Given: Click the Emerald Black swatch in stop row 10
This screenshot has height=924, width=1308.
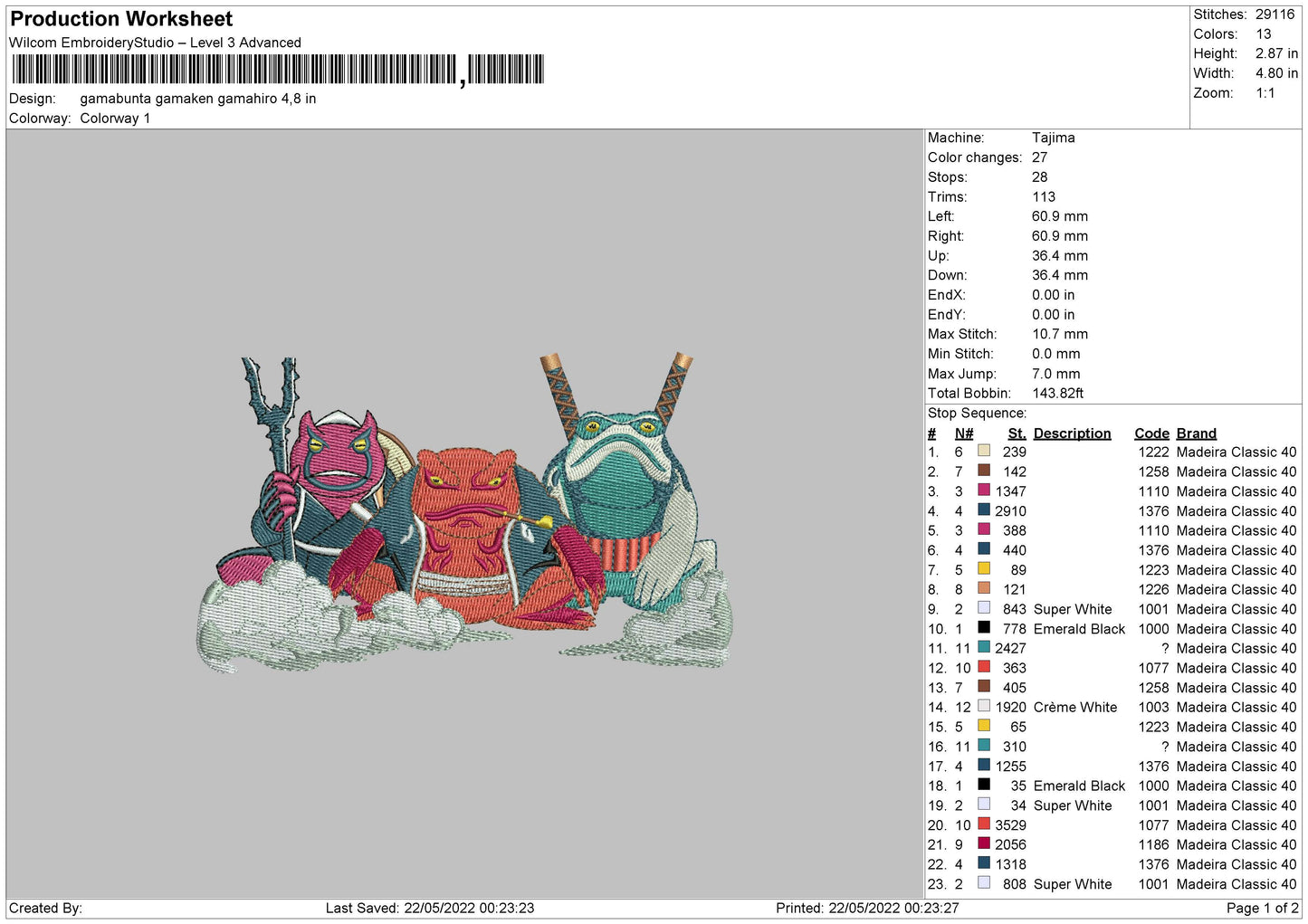Looking at the screenshot, I should tap(984, 627).
